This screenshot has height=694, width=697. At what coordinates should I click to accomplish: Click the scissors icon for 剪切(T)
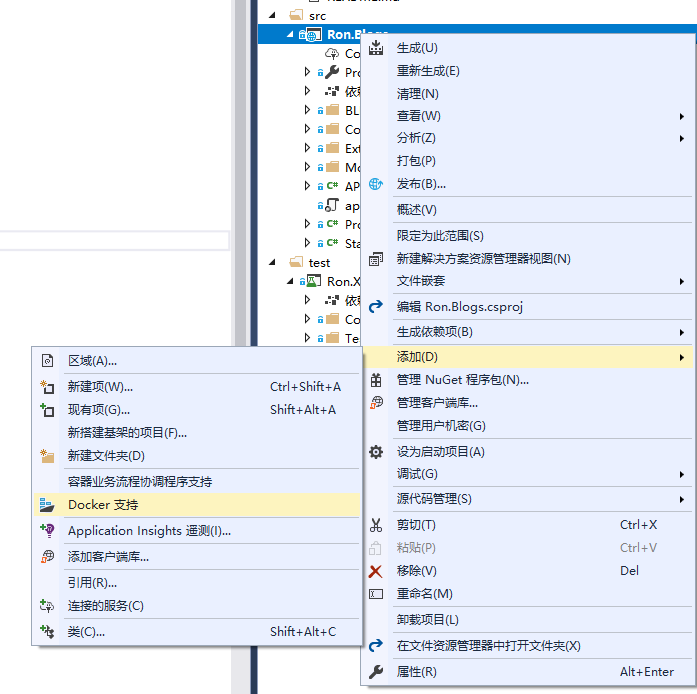pyautogui.click(x=376, y=525)
